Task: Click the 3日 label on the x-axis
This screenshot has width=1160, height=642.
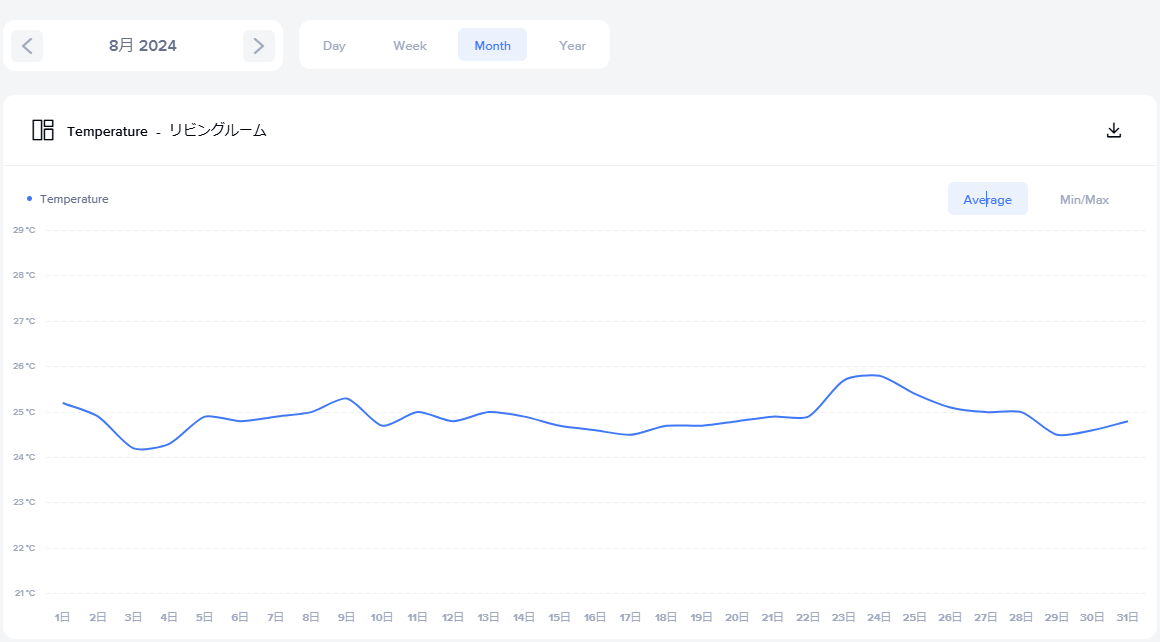Action: pos(133,618)
